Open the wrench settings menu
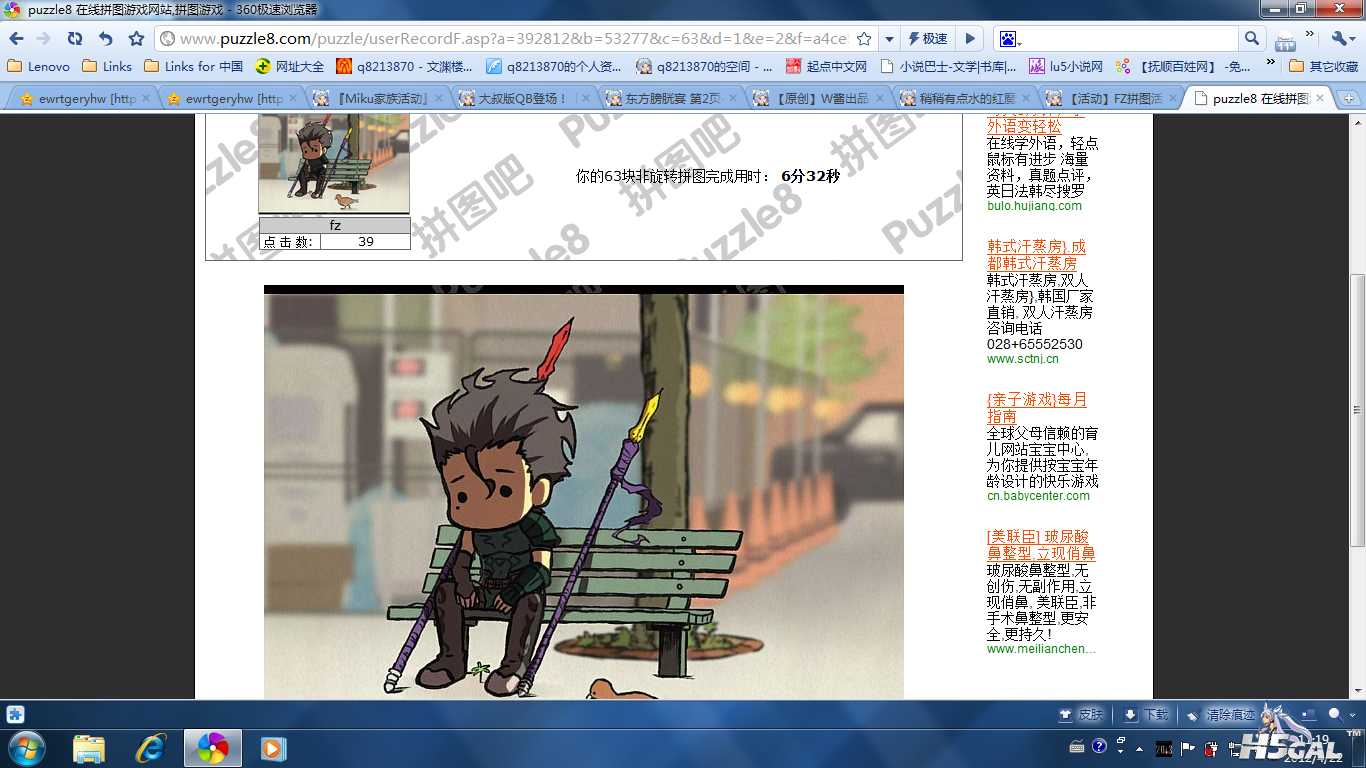The width and height of the screenshot is (1366, 768). (1341, 39)
